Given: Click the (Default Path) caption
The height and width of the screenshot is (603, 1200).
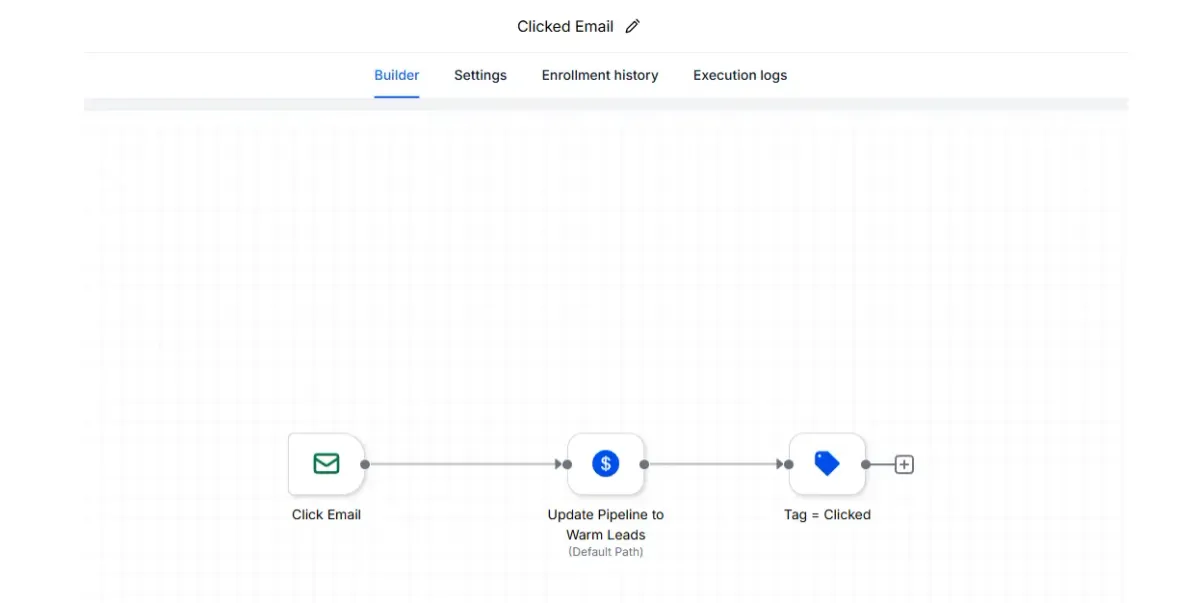Looking at the screenshot, I should 606,552.
